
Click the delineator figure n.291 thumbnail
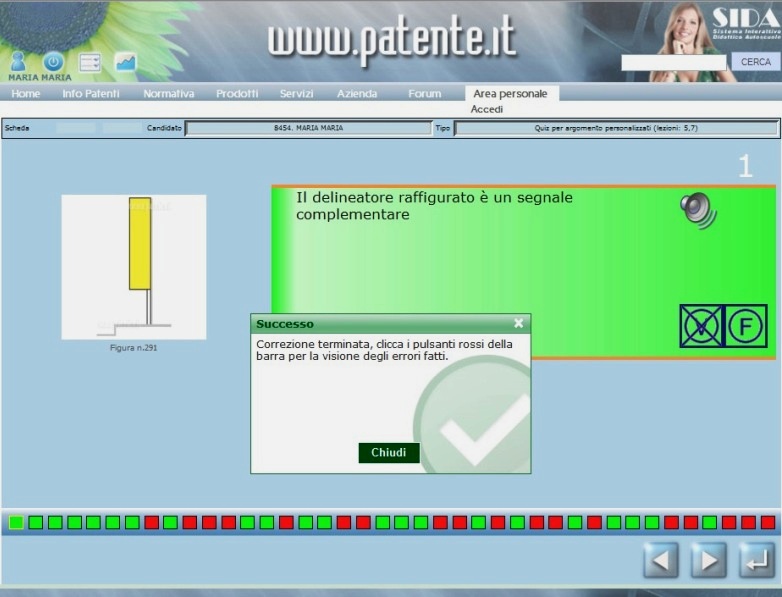(x=134, y=267)
